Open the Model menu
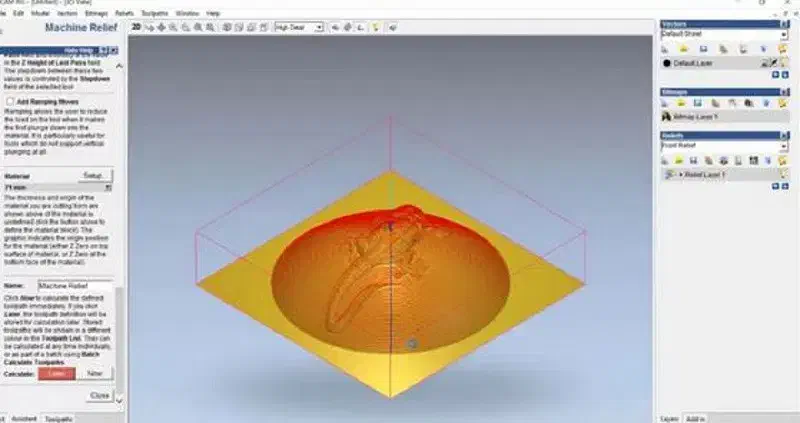This screenshot has height=423, width=800. click(40, 13)
